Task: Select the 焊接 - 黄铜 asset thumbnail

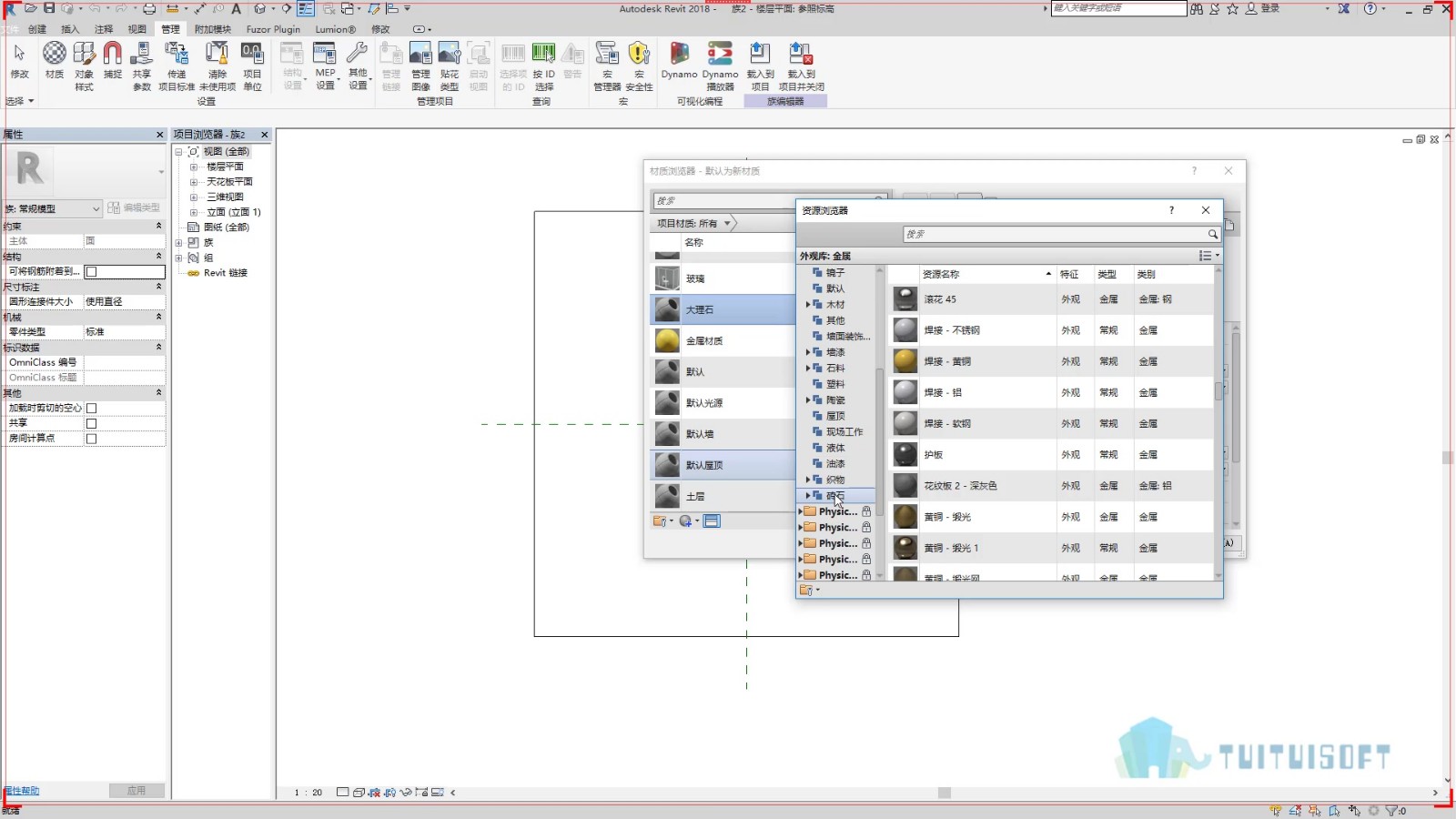Action: pyautogui.click(x=905, y=361)
